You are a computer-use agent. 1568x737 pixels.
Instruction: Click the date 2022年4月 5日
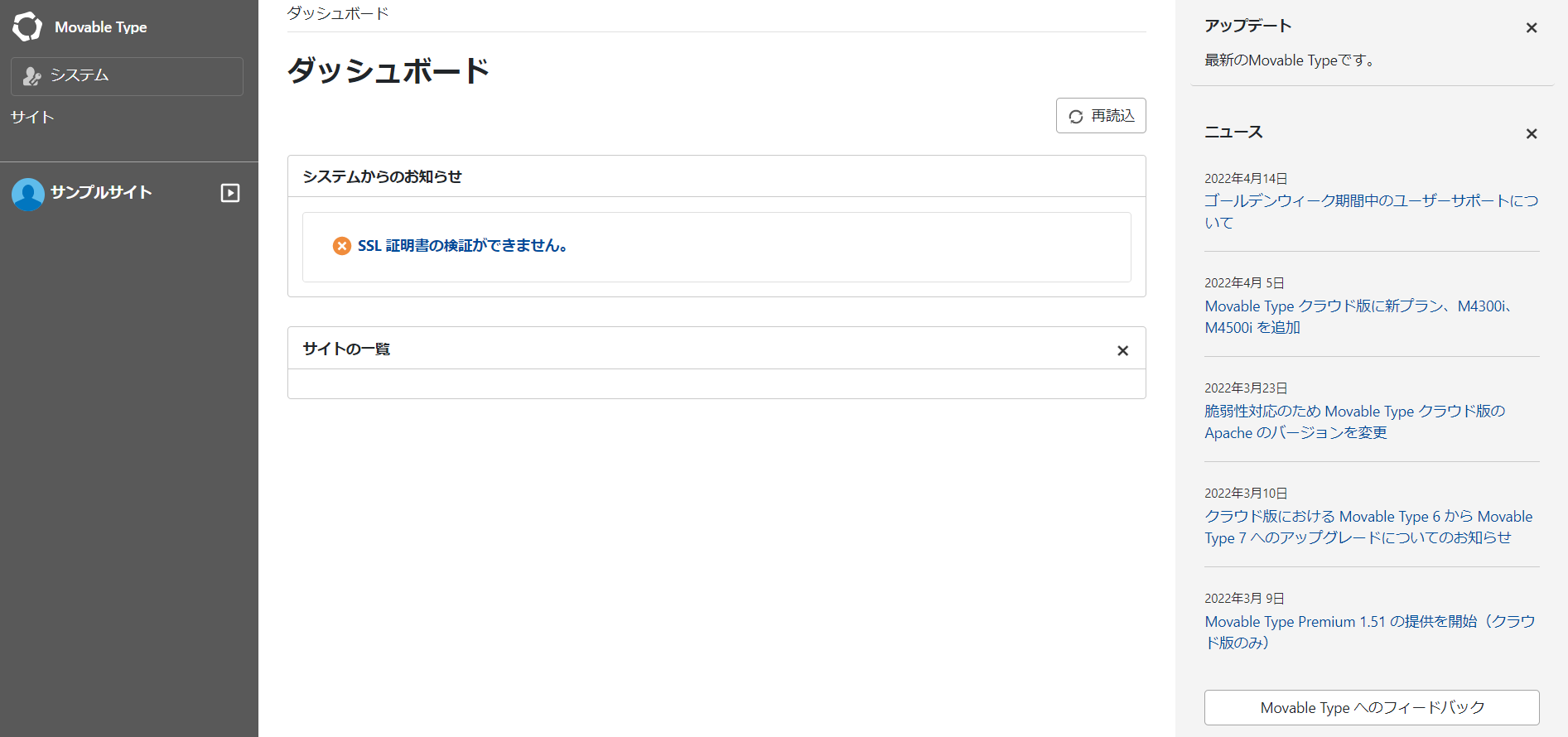(x=1244, y=283)
